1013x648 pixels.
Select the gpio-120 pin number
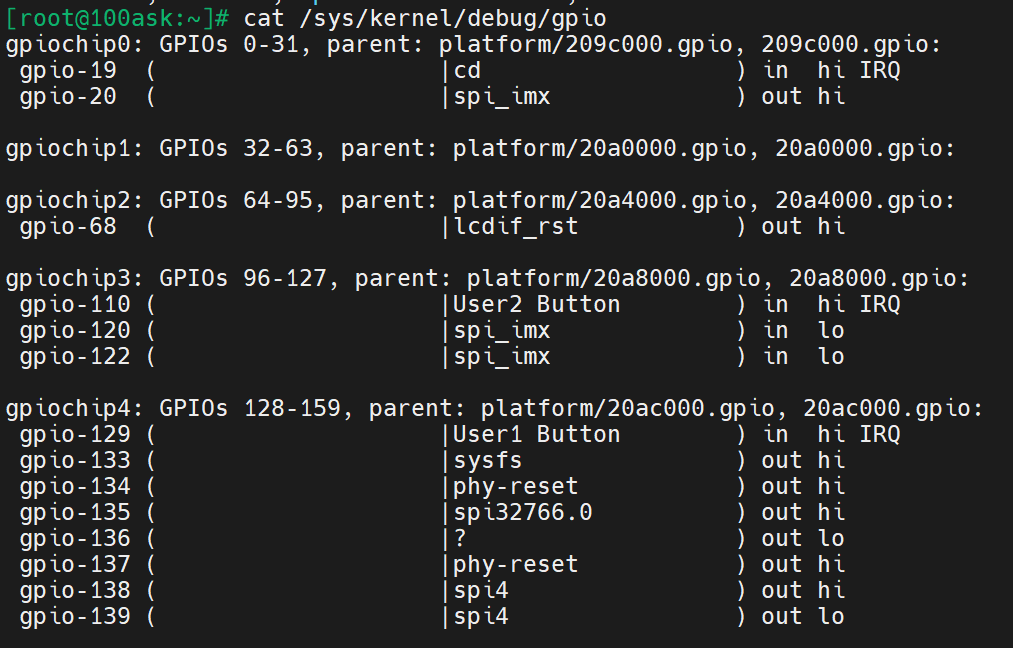click(x=75, y=330)
